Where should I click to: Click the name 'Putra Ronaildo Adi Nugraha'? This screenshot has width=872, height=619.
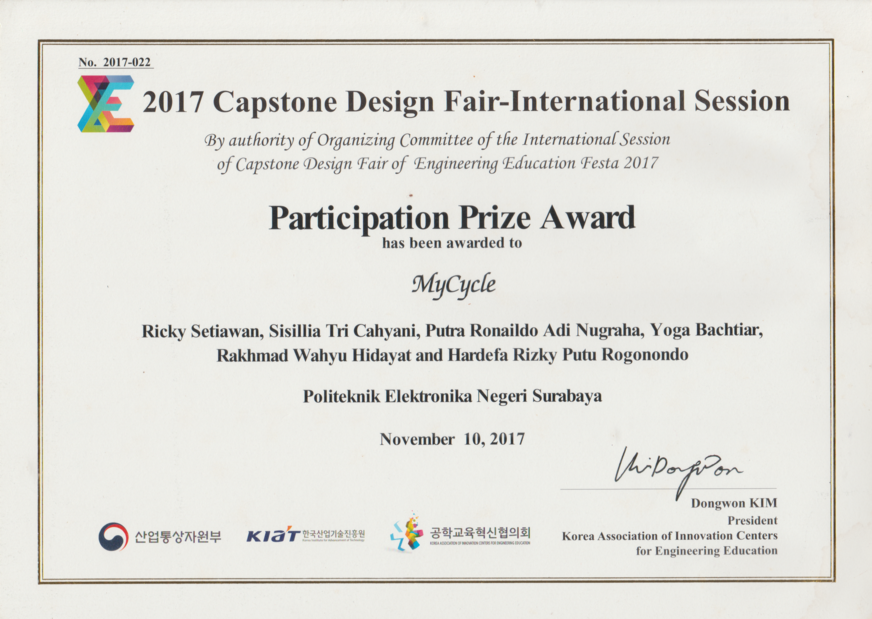click(535, 330)
